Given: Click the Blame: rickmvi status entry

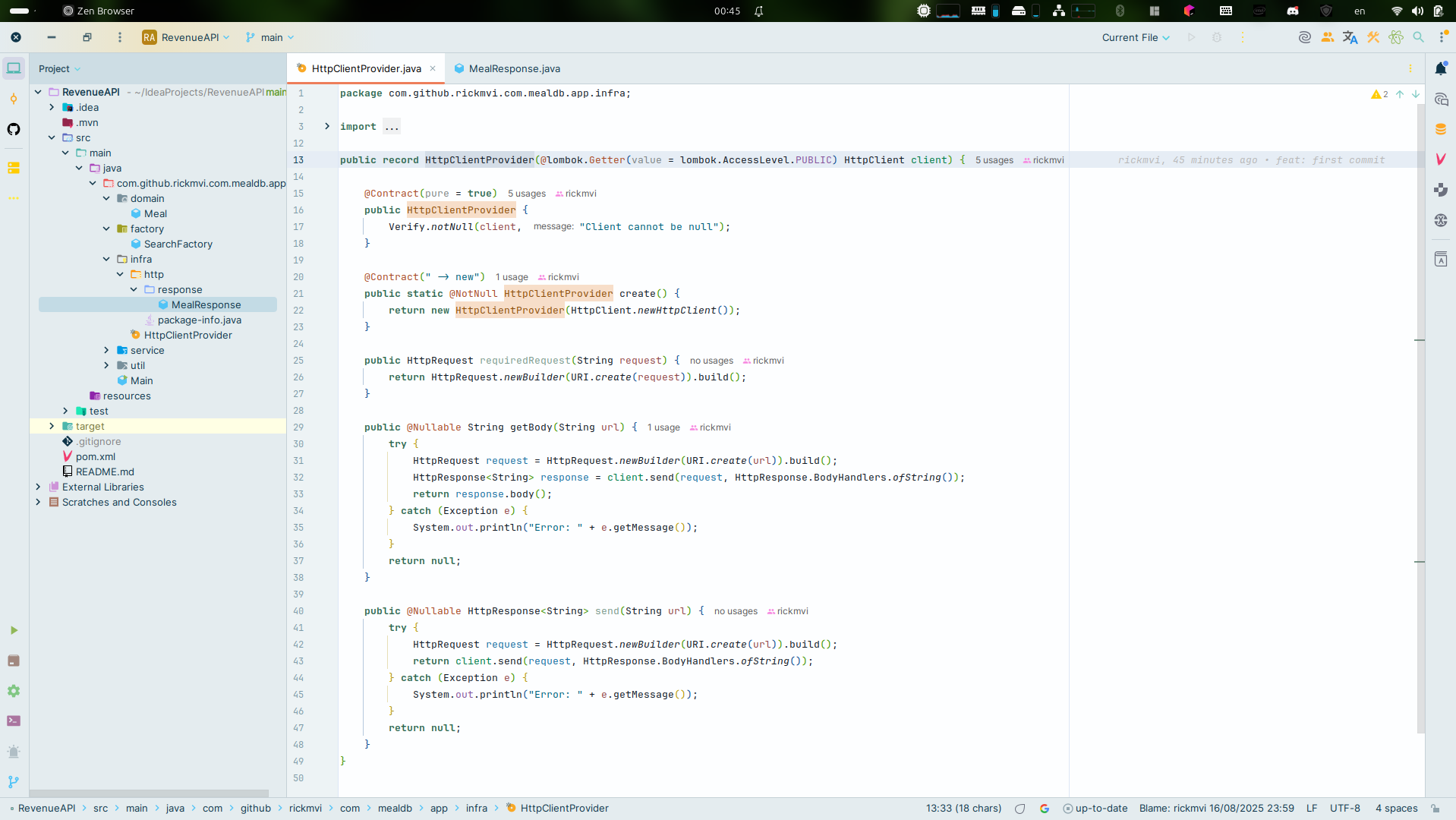Looking at the screenshot, I should [x=1216, y=809].
